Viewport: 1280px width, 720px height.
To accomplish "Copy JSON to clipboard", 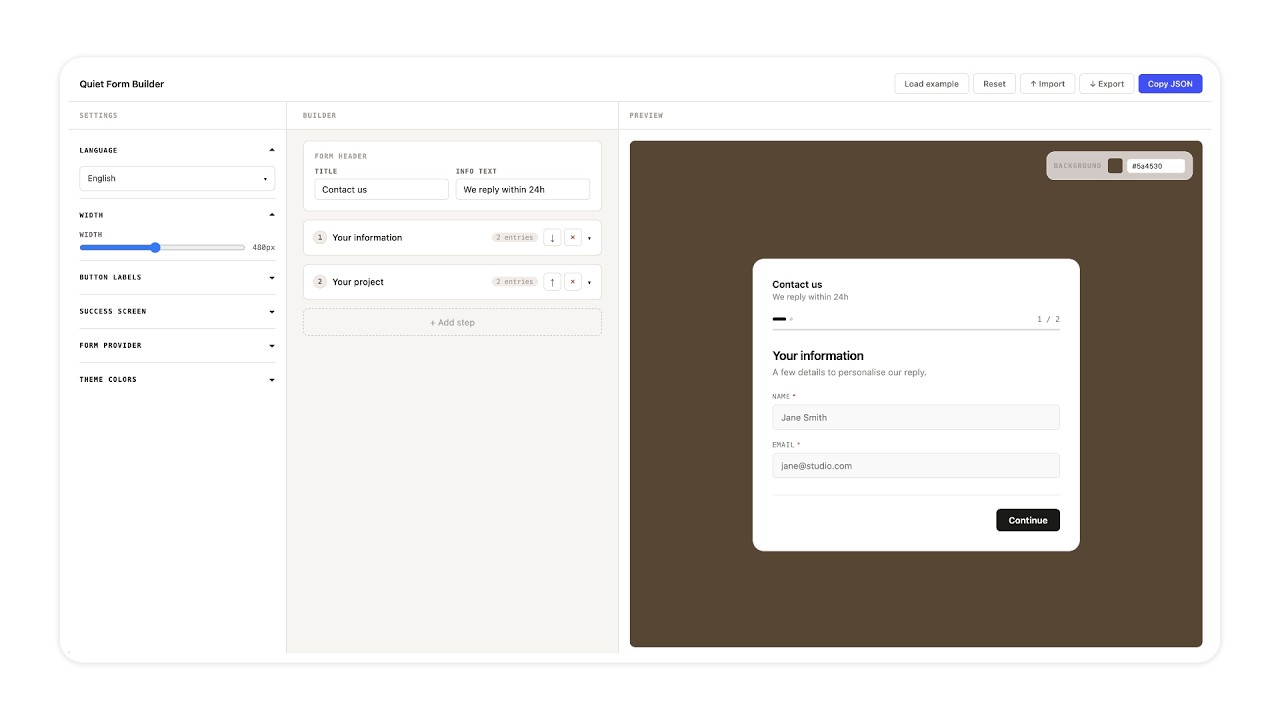I will point(1170,84).
